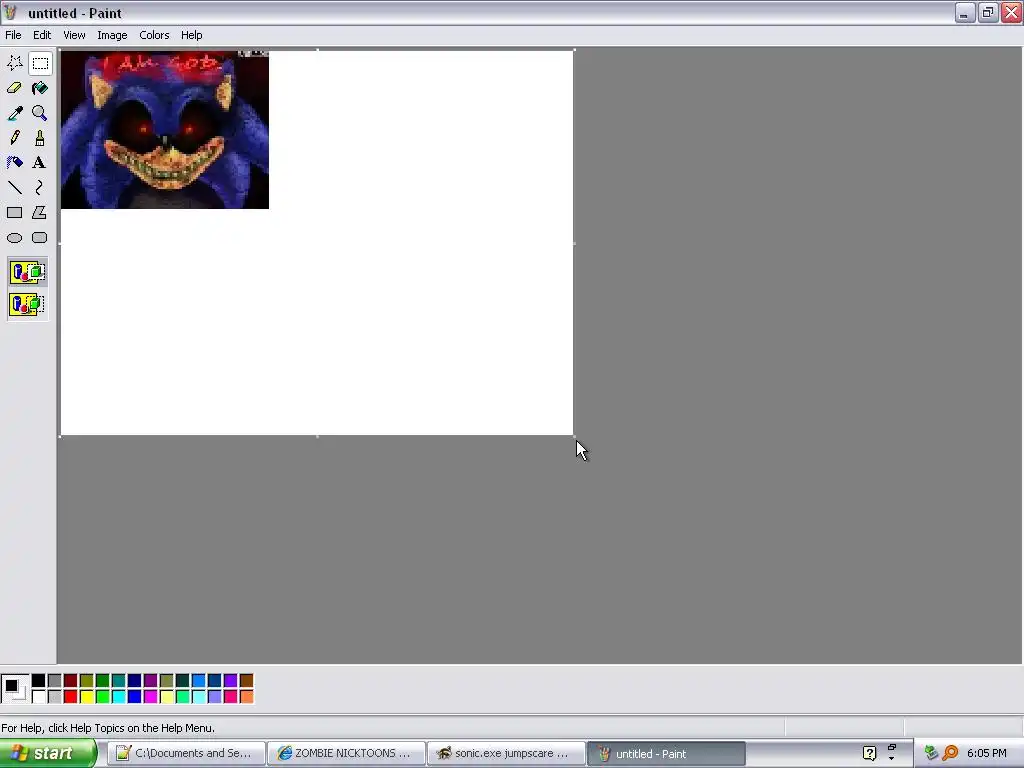Open the Image menu
This screenshot has height=768, width=1024.
112,35
